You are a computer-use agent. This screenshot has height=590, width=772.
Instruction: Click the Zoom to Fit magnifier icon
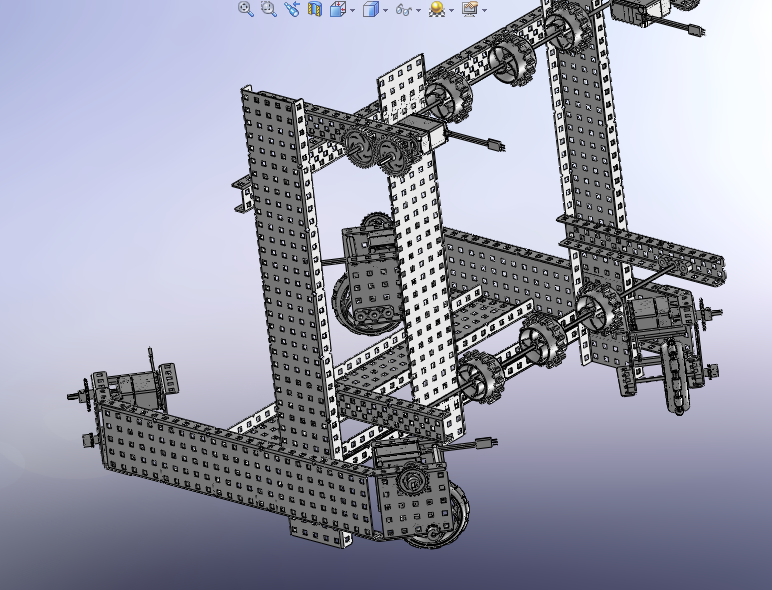pyautogui.click(x=246, y=9)
